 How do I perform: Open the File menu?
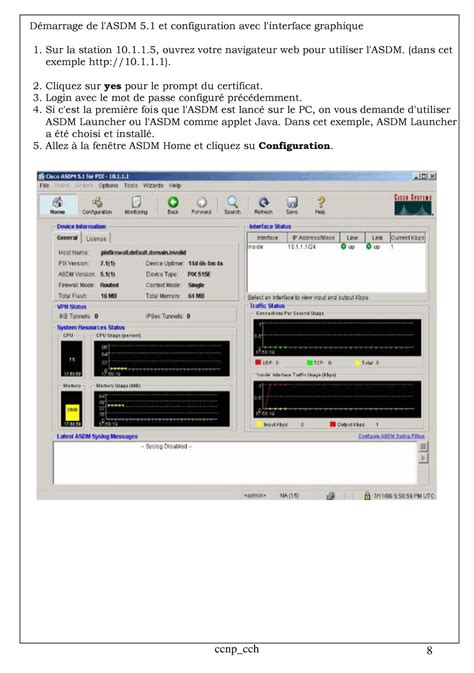tap(44, 185)
